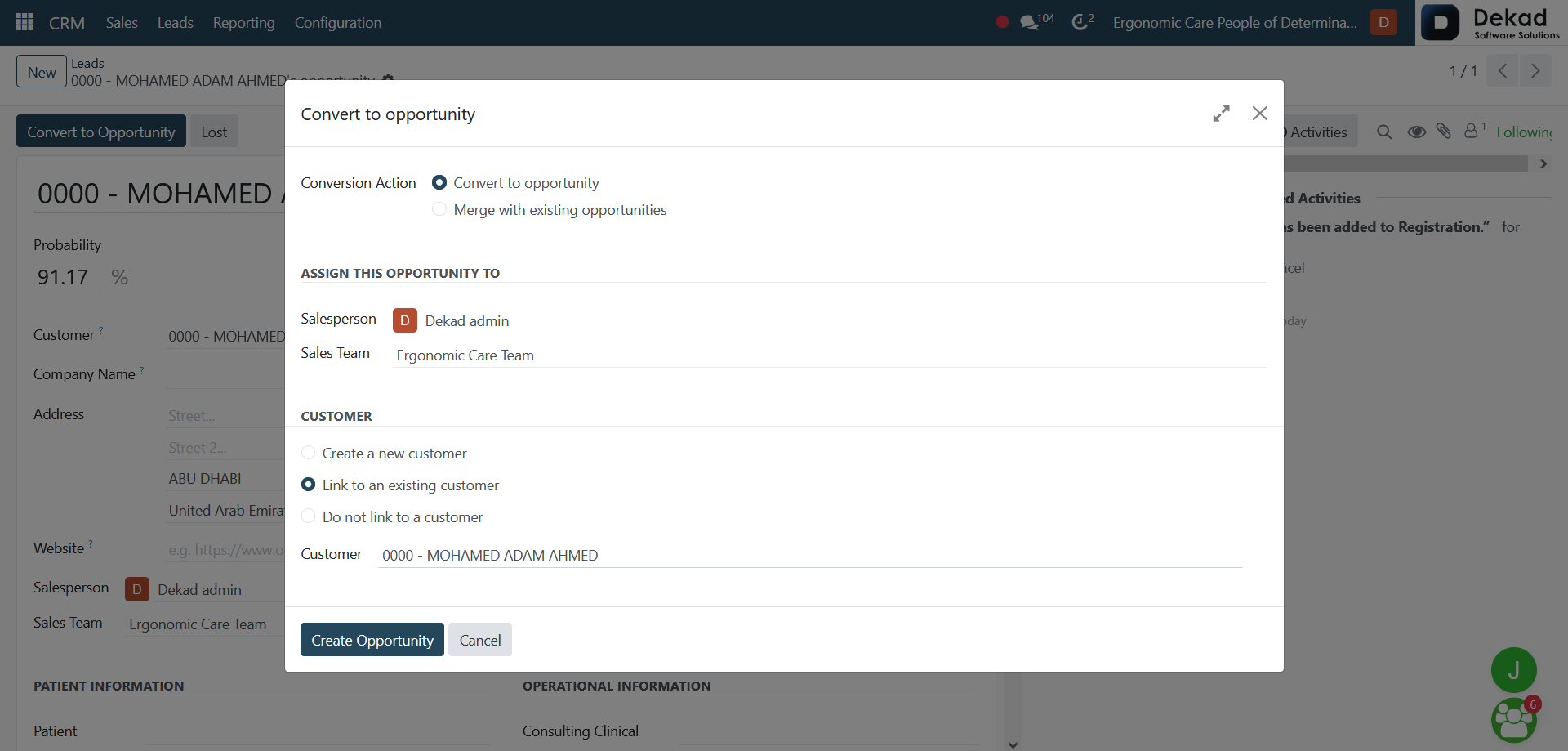Close the Convert to opportunity dialog
Viewport: 1568px width, 751px height.
(x=1260, y=114)
